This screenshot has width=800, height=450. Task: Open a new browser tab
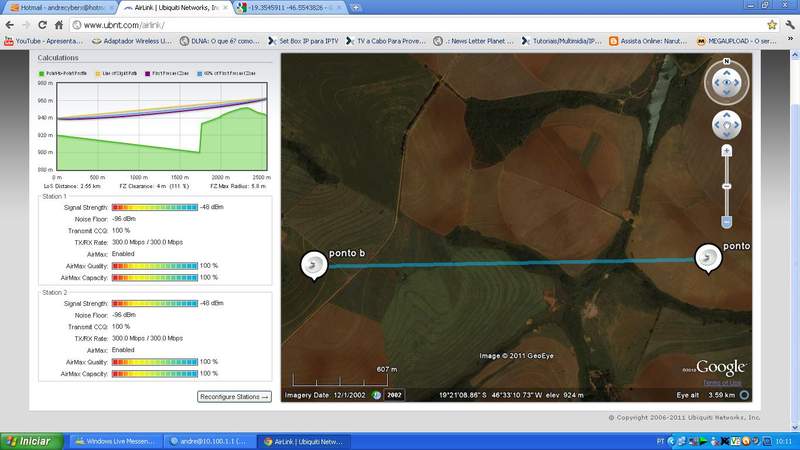click(356, 8)
